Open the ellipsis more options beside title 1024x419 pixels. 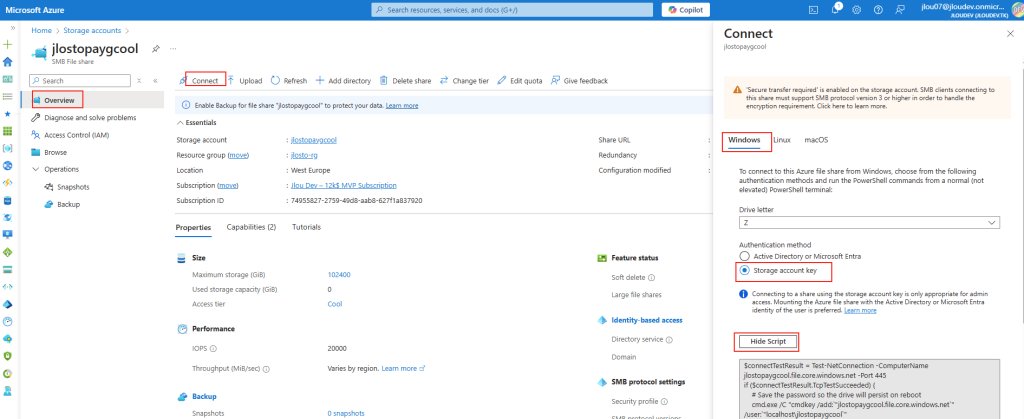coord(173,49)
